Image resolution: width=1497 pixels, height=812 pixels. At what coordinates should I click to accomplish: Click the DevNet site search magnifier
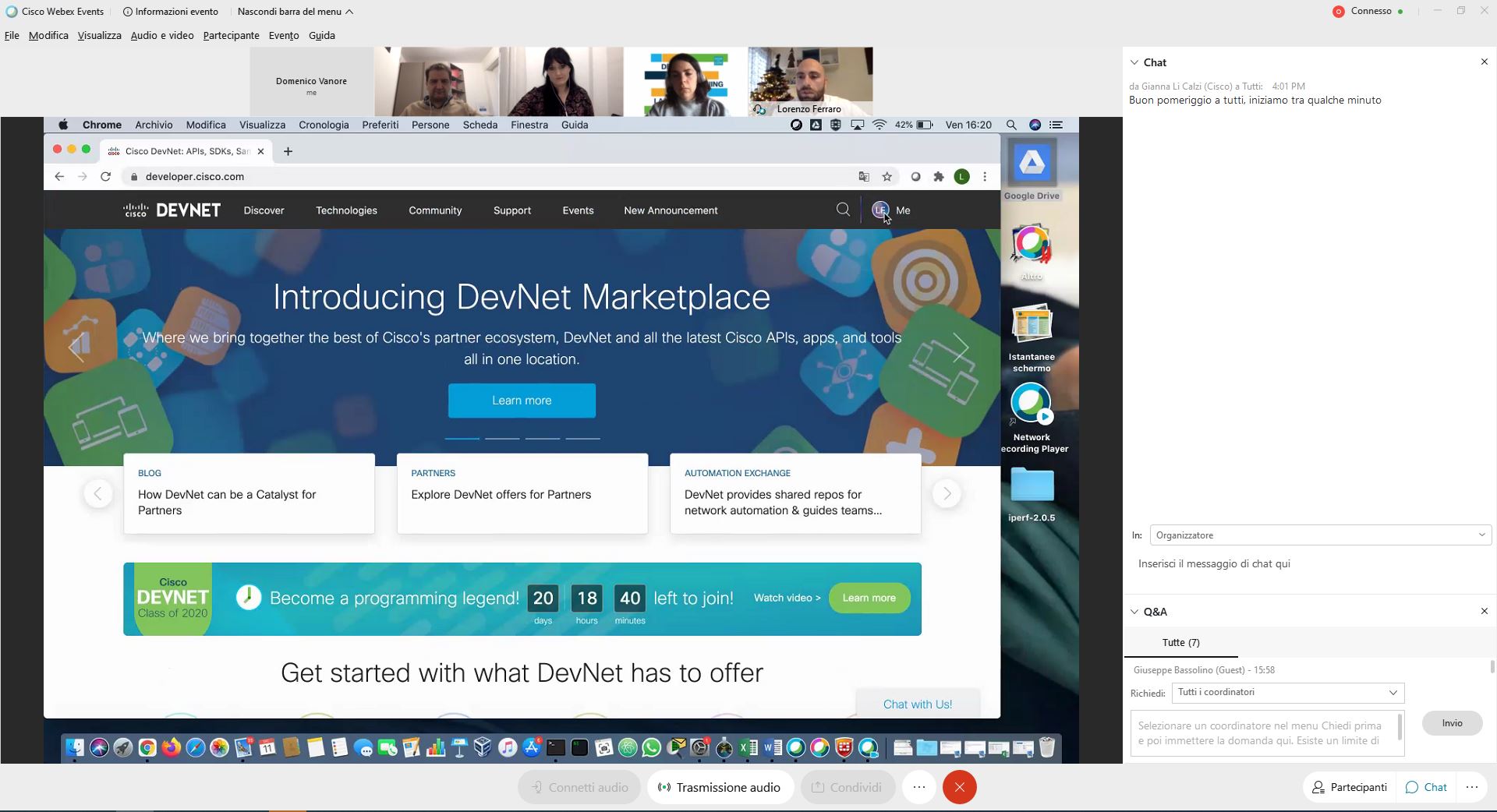843,210
